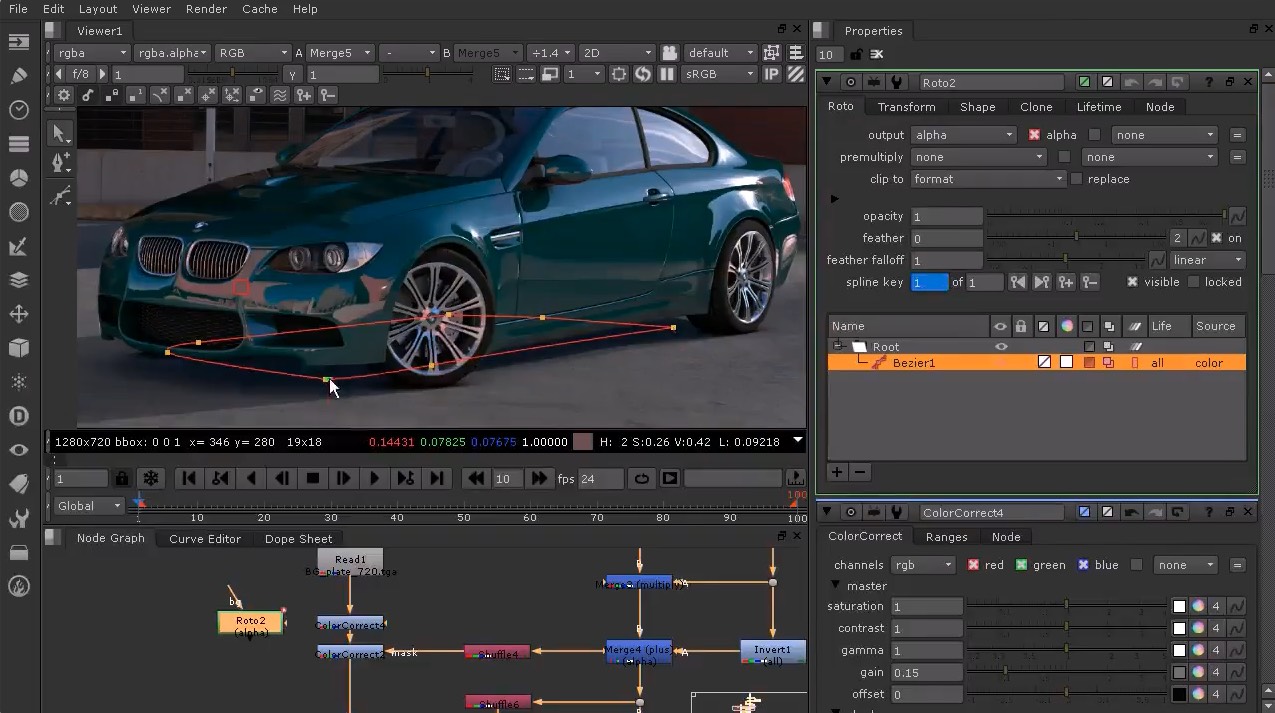
Task: Open the output alpha dropdown
Action: 963,135
